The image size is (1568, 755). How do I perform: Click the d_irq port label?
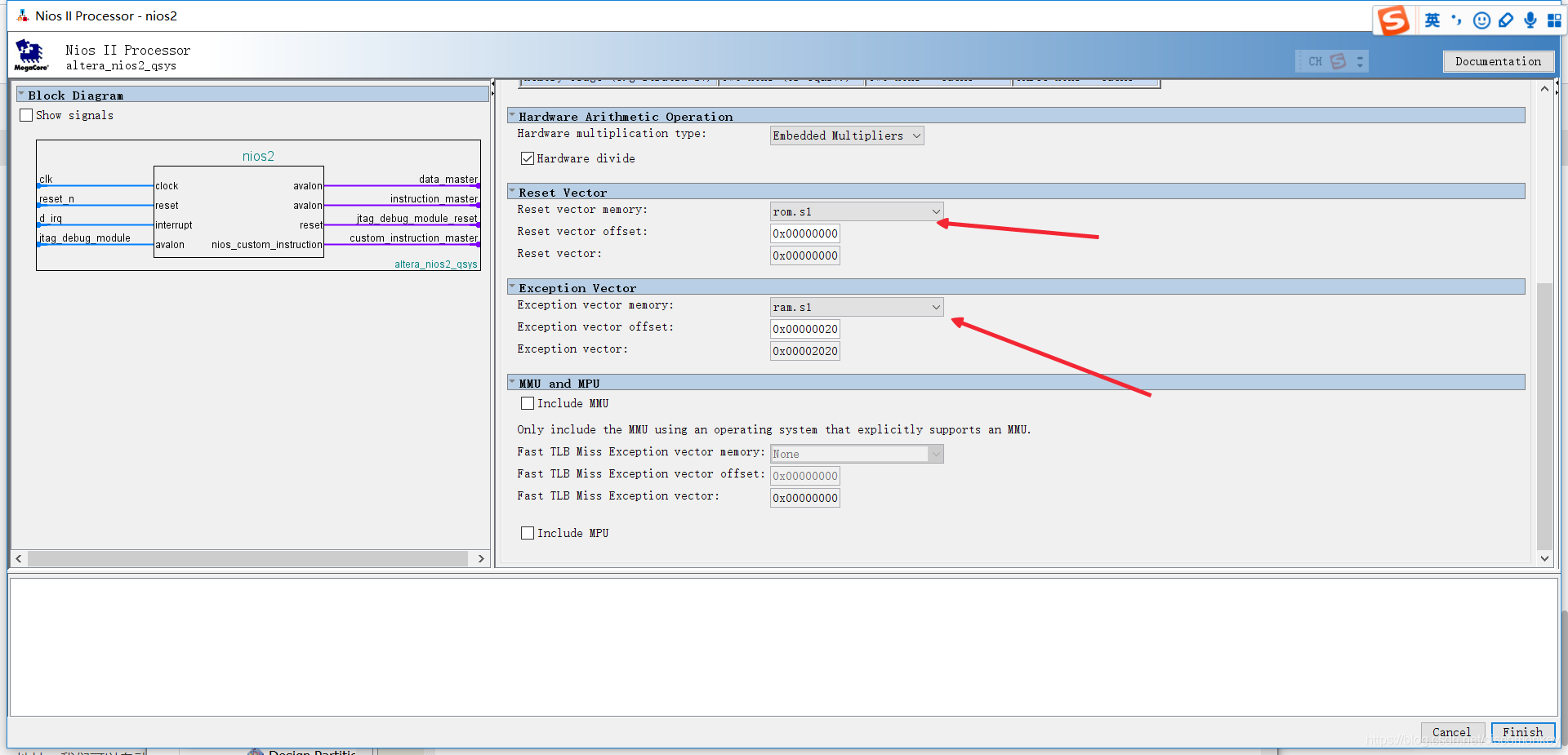(x=51, y=219)
